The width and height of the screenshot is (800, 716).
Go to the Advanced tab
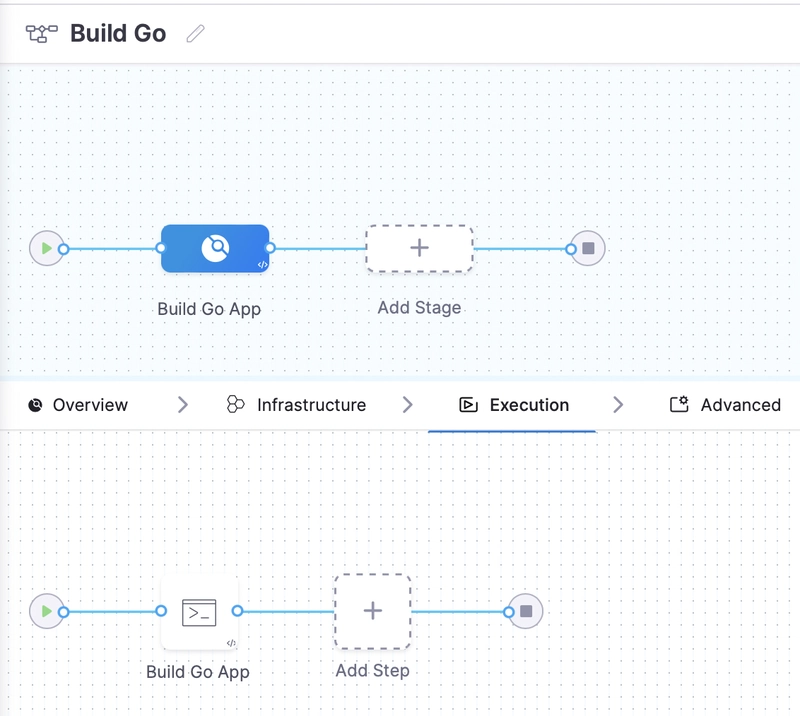pos(725,405)
